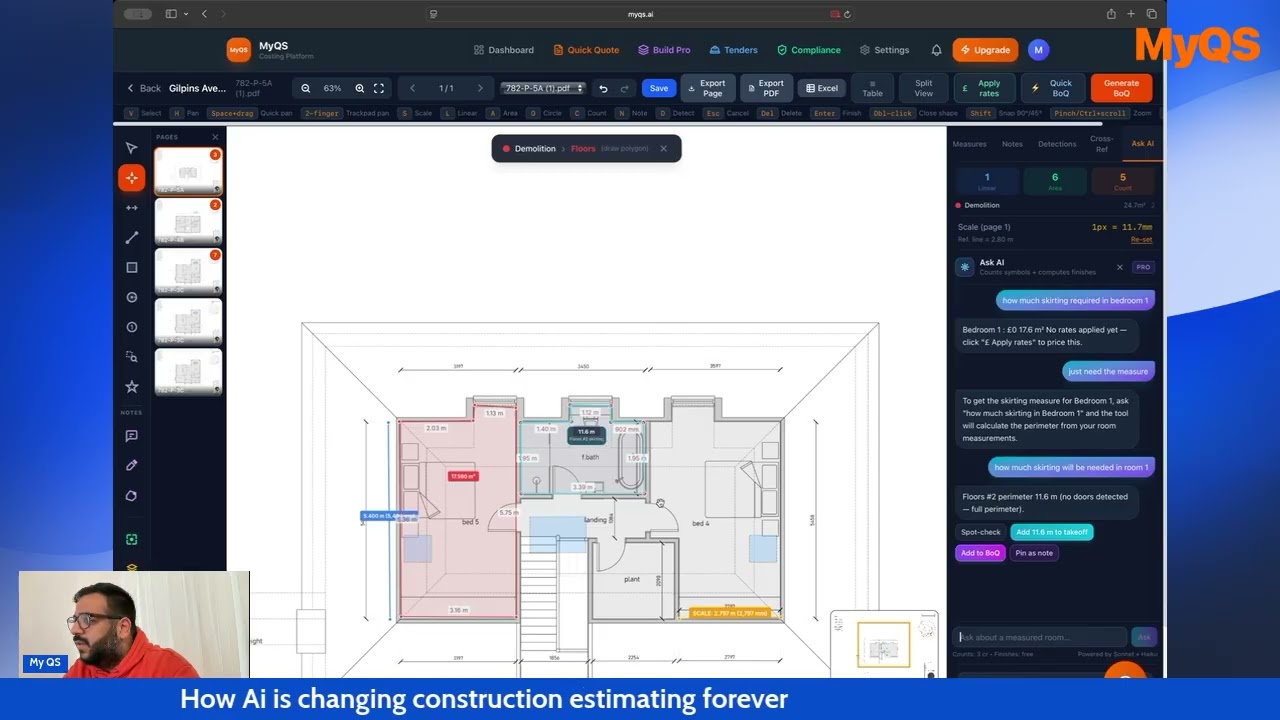Click Export PDF button
Screen dimensions: 1280x720
[x=766, y=88]
